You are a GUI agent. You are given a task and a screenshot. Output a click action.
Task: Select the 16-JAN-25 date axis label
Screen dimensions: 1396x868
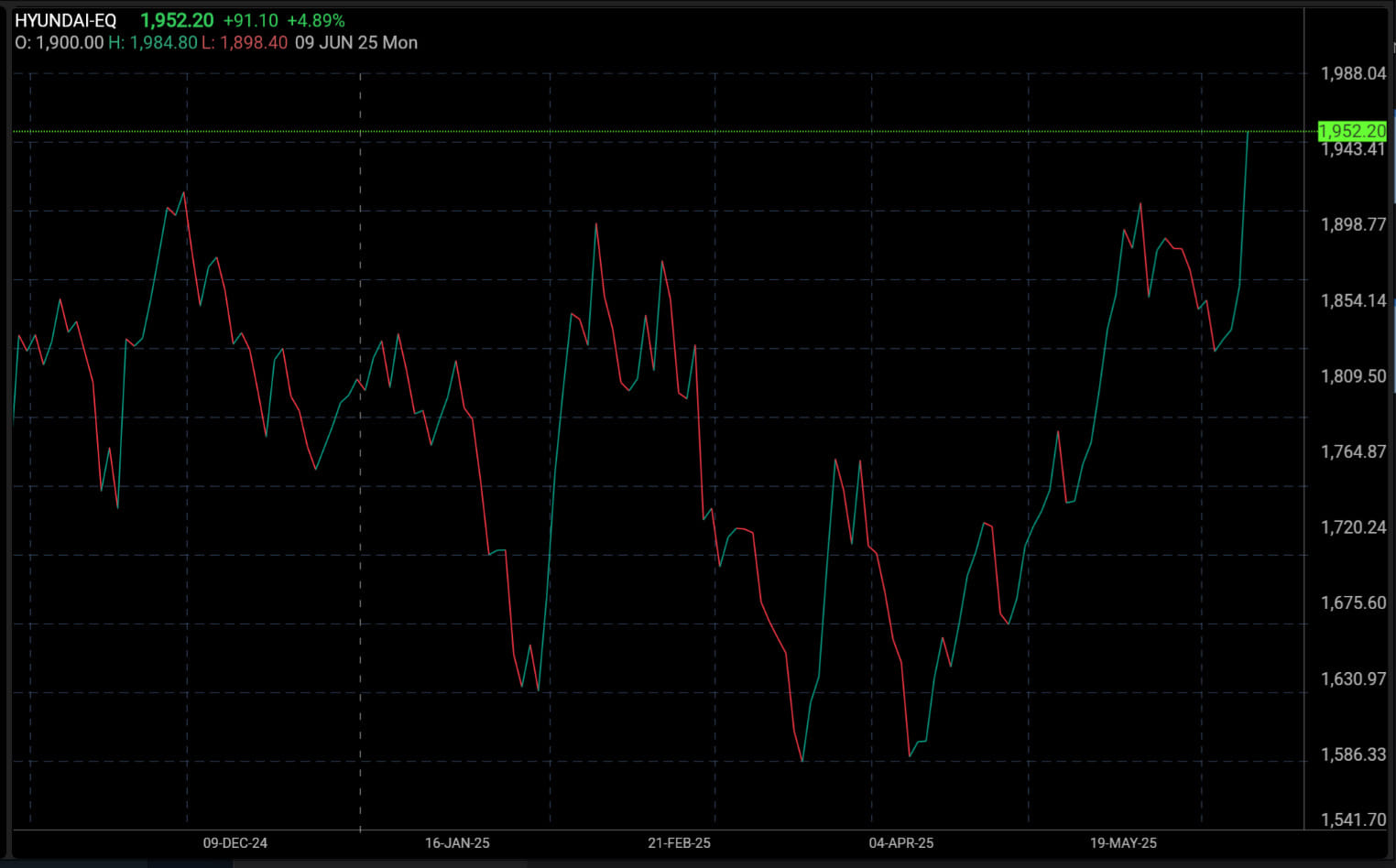point(457,842)
